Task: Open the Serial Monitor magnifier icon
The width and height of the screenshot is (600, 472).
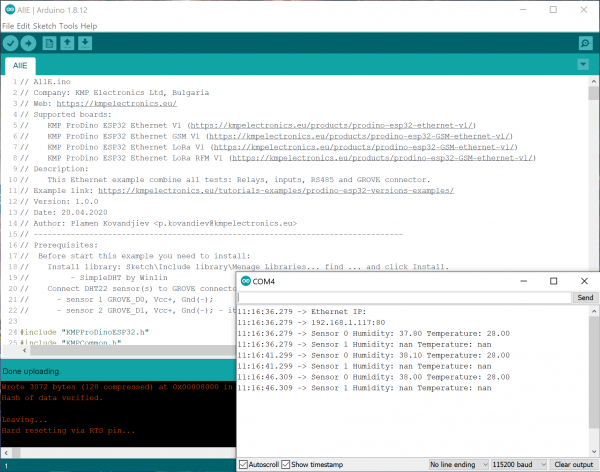Action: point(584,43)
